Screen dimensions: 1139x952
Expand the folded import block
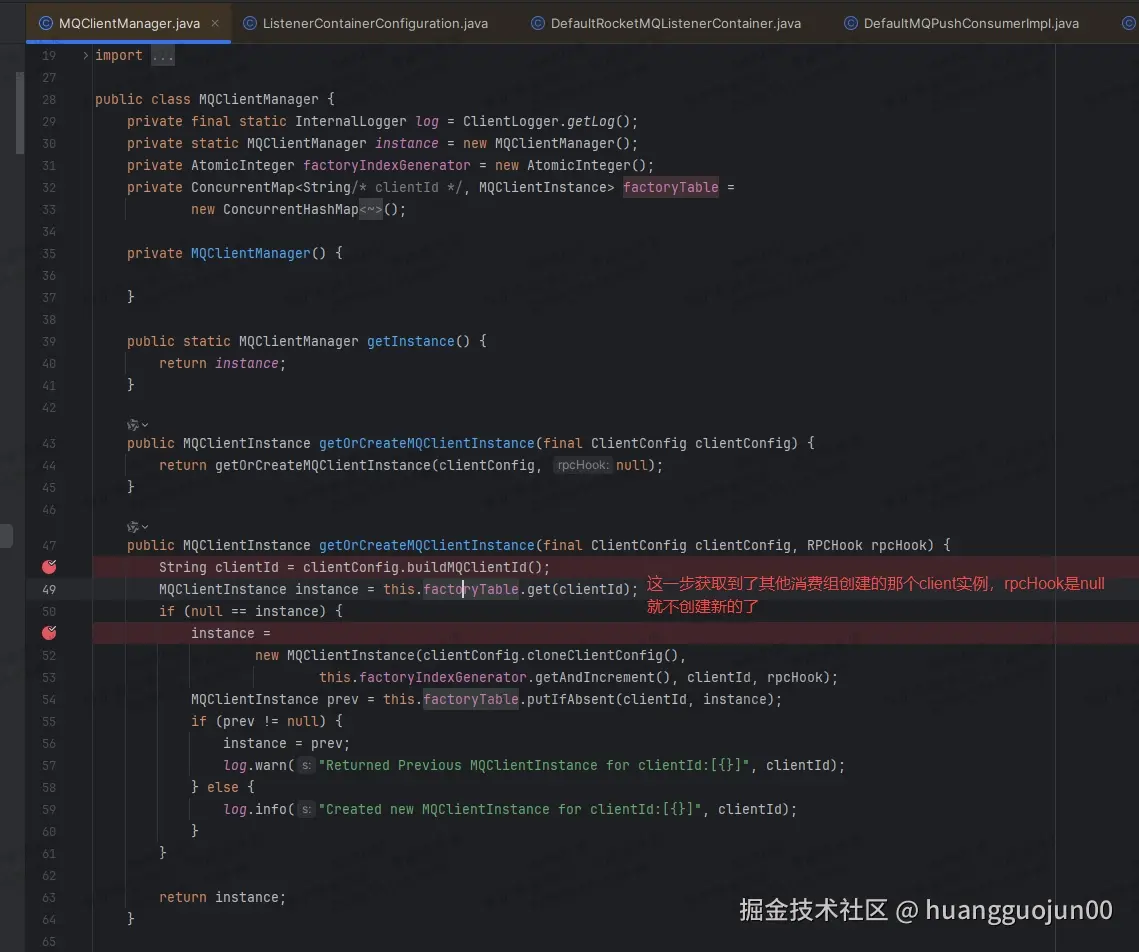85,55
